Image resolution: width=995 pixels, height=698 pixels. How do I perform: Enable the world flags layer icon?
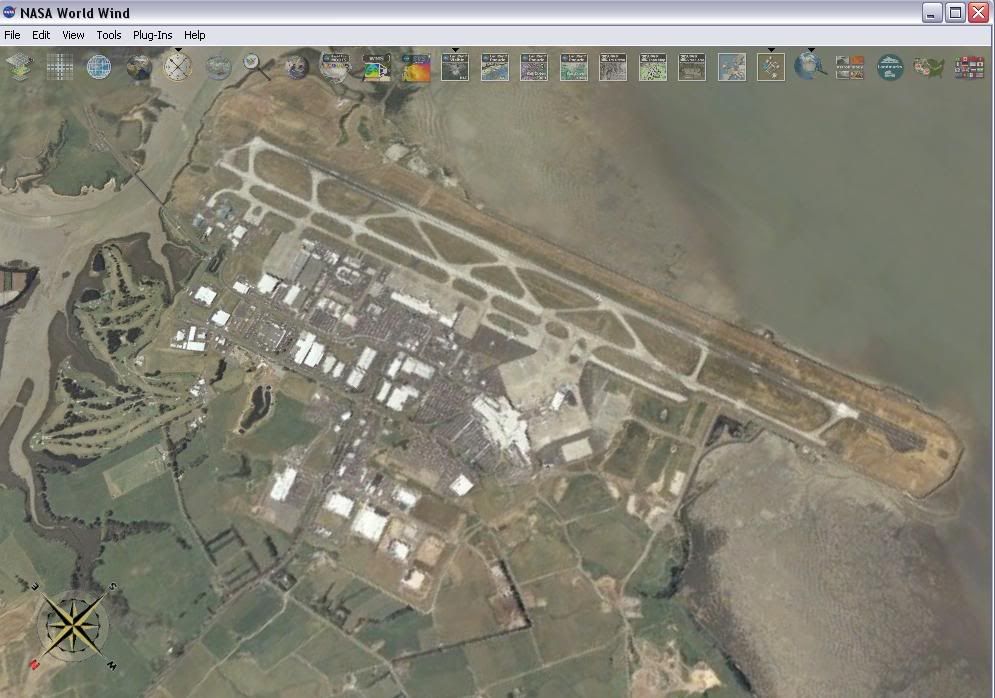[969, 67]
